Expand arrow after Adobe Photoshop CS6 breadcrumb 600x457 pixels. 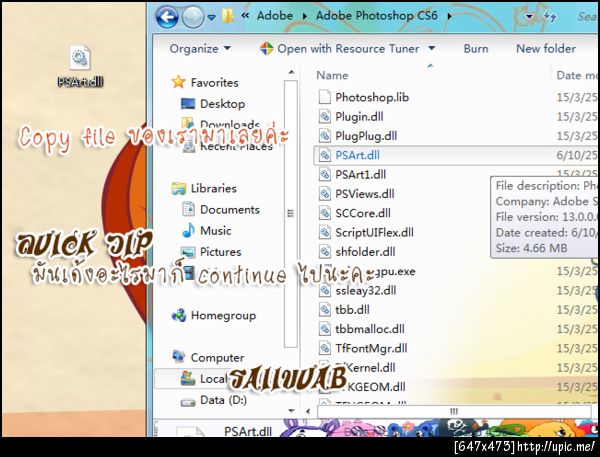449,16
